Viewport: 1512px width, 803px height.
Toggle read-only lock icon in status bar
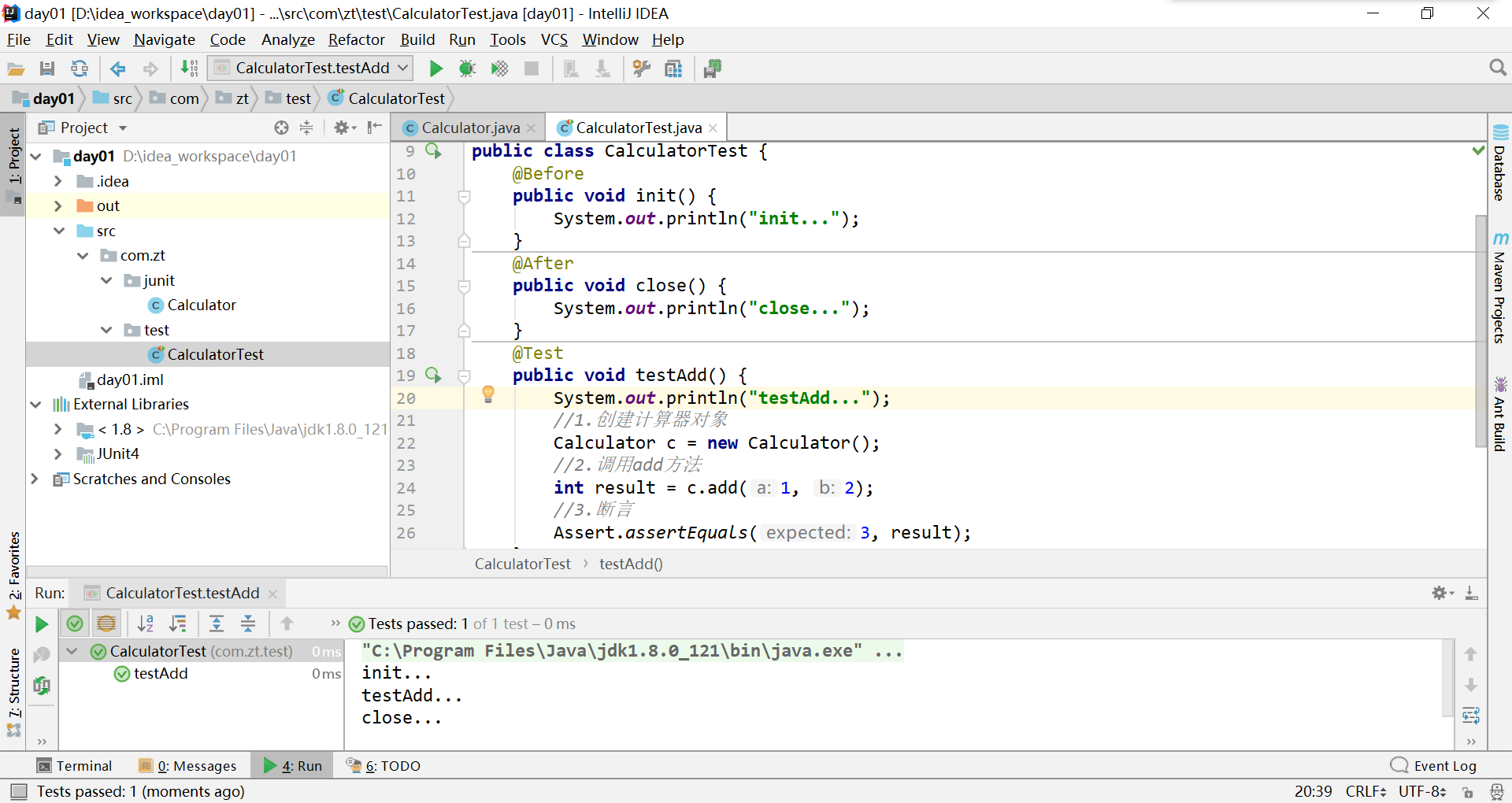tap(1468, 793)
